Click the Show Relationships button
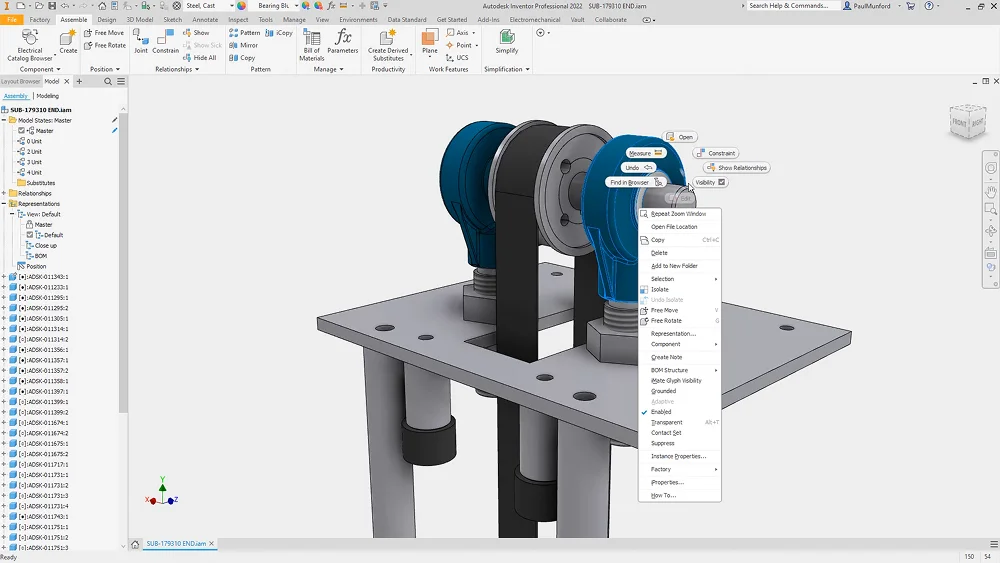 [736, 168]
